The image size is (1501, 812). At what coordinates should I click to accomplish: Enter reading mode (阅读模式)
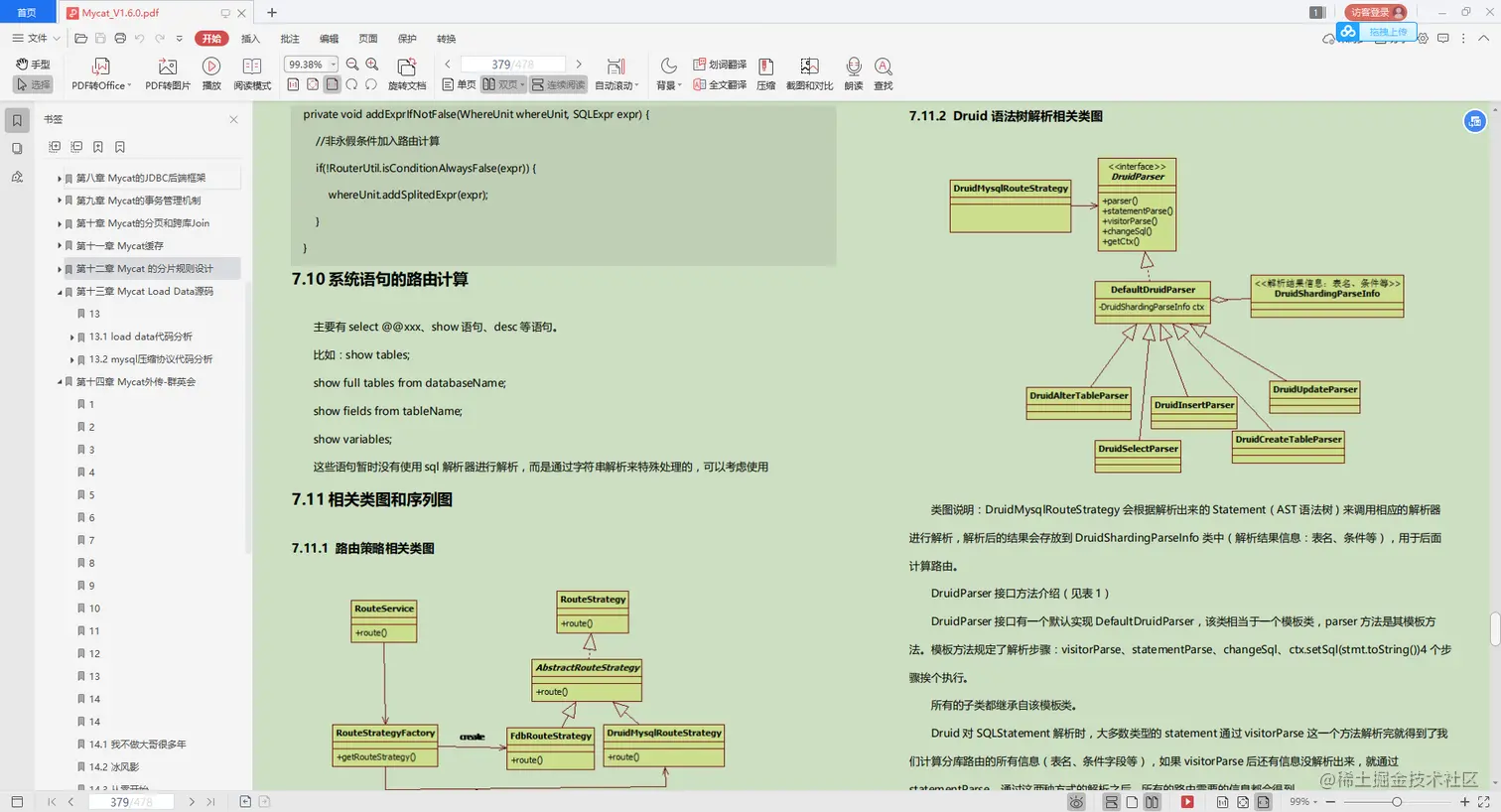[252, 74]
